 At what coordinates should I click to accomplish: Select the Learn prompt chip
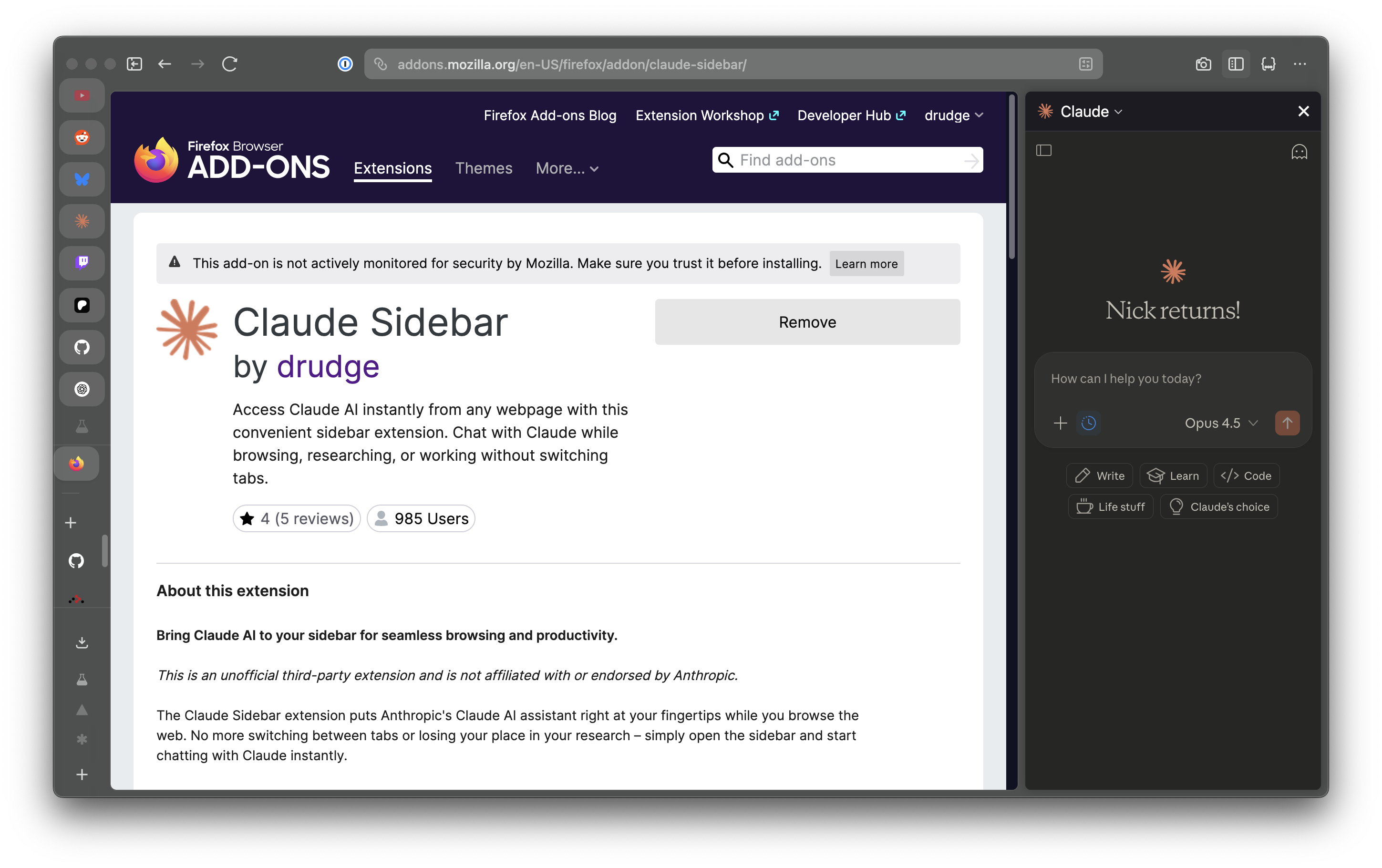[x=1173, y=476]
